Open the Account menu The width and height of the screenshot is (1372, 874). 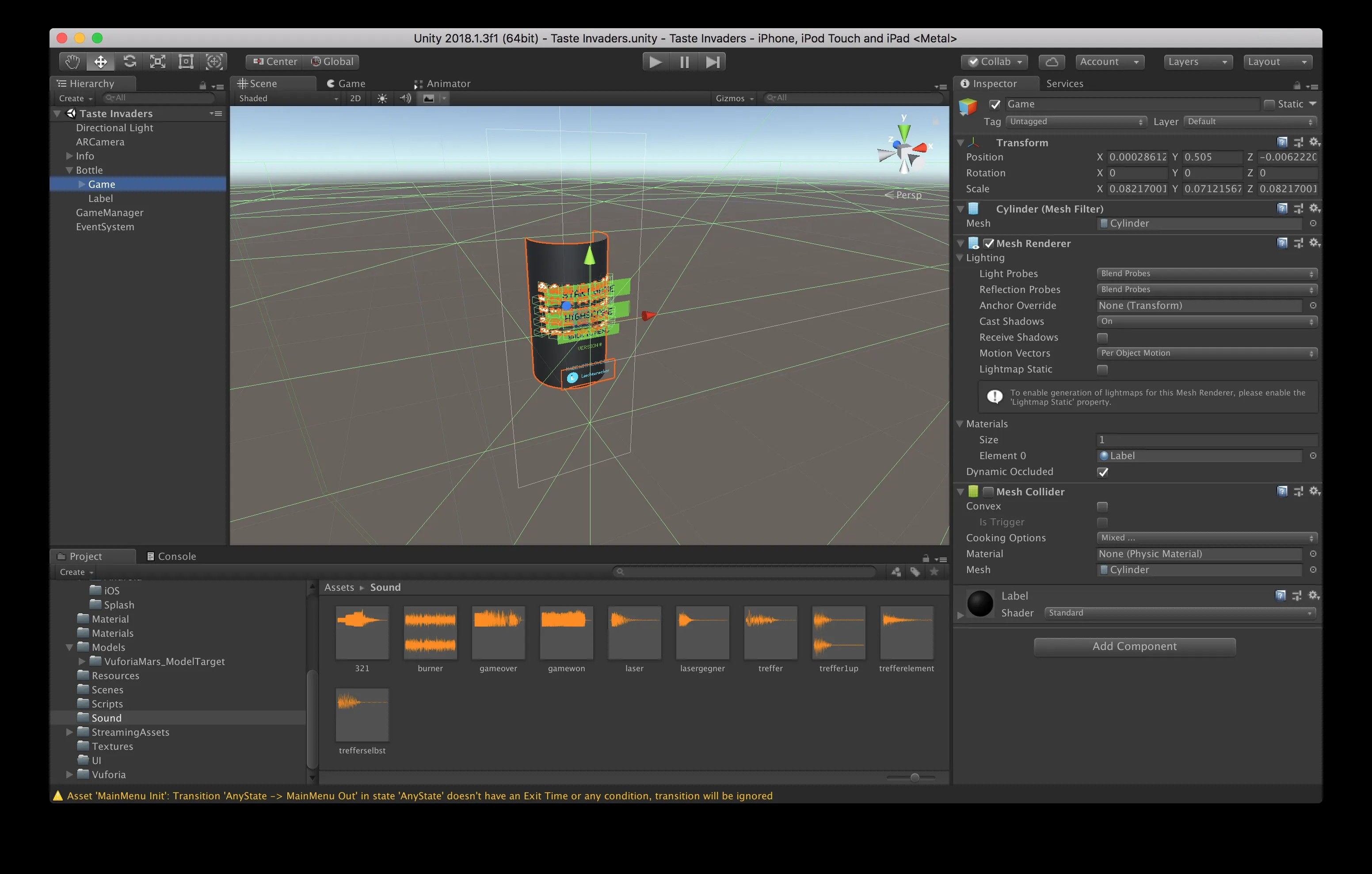(1109, 61)
